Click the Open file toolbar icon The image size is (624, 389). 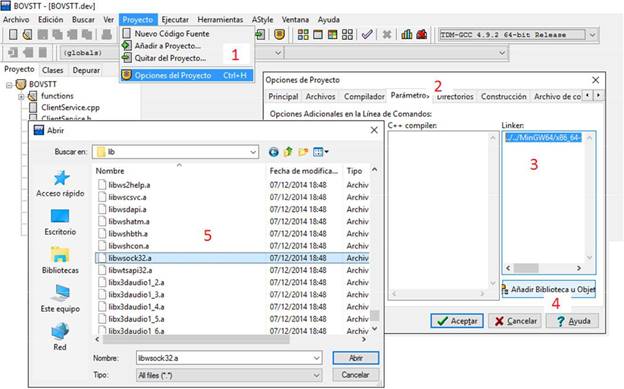point(27,35)
